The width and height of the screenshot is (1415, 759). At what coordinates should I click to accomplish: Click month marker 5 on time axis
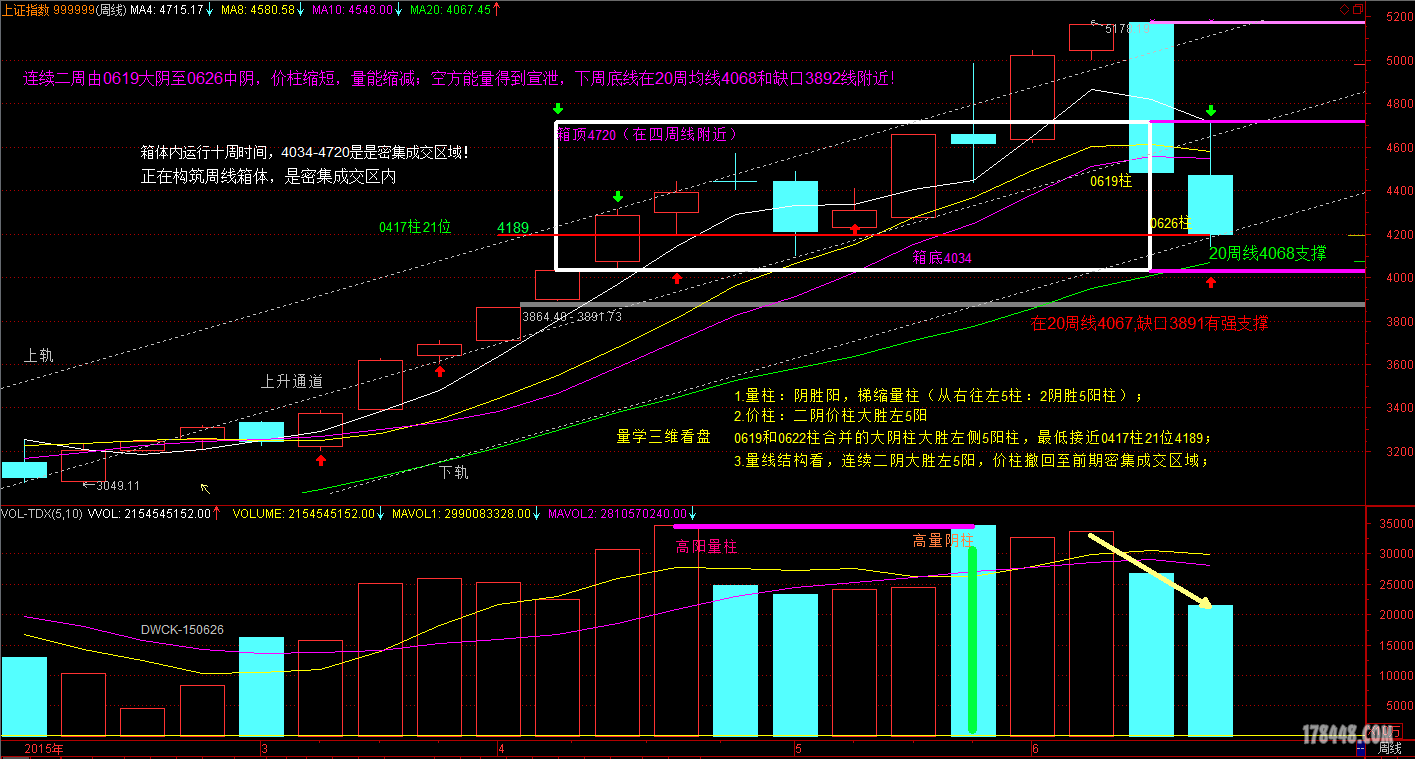(798, 749)
